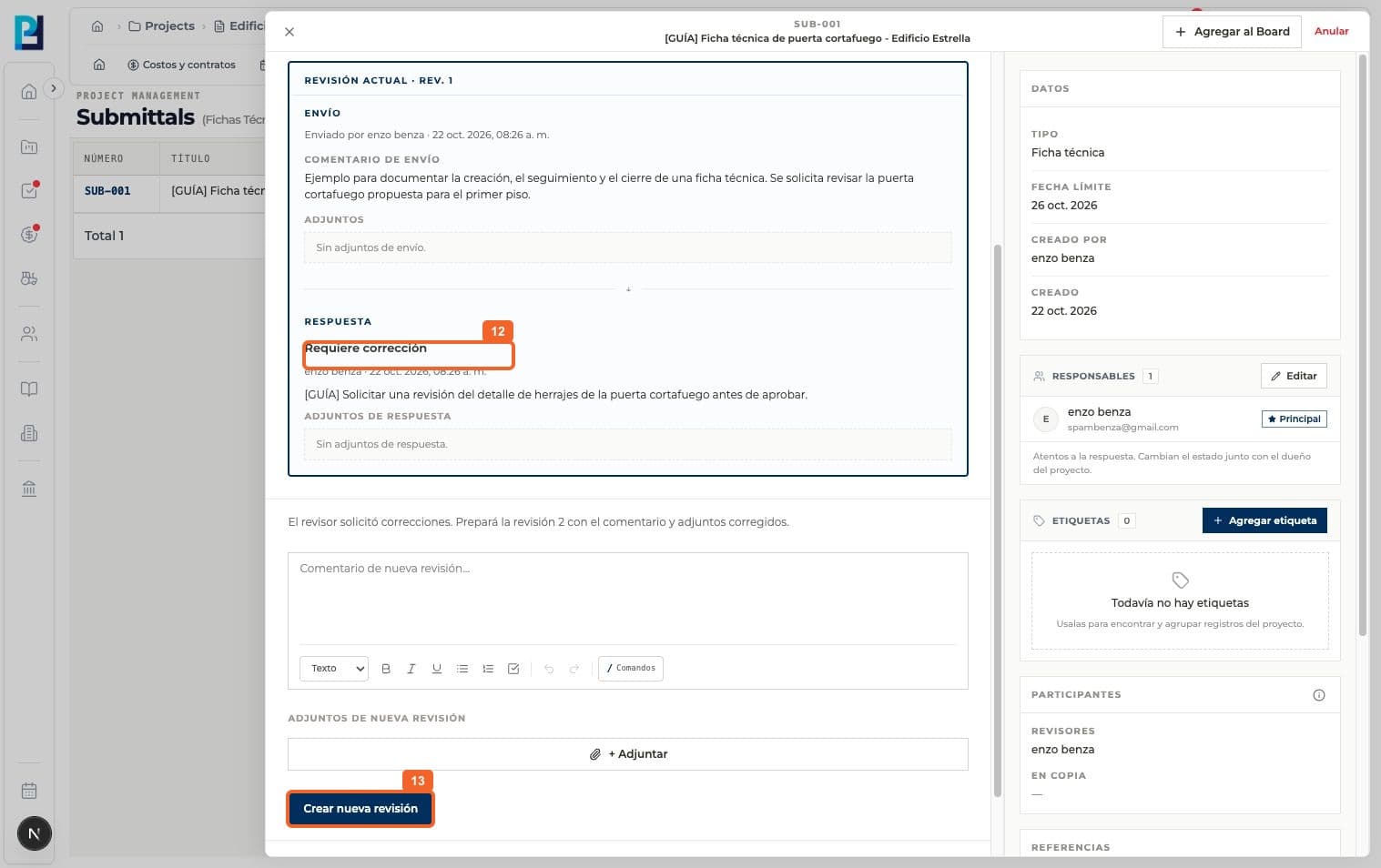Click the Participantes info icon

click(1319, 695)
